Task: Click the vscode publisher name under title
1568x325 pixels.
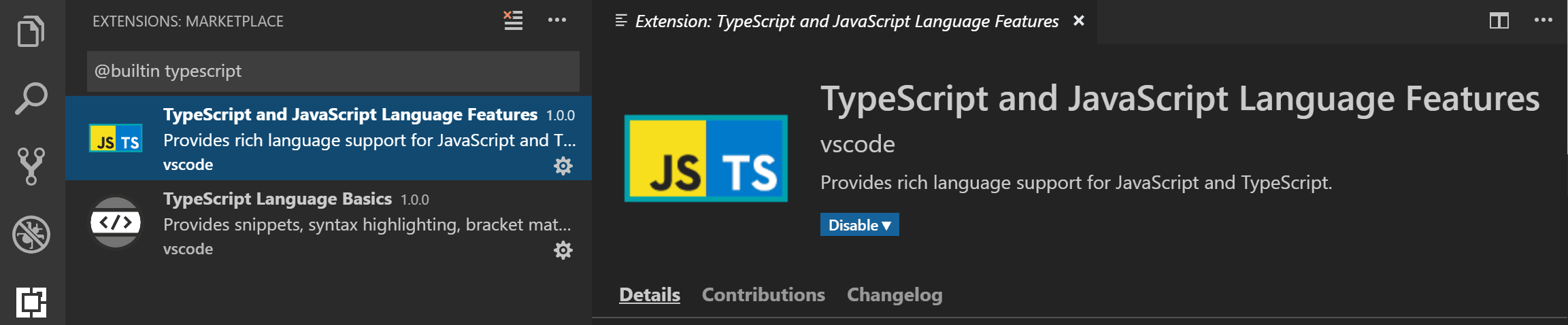Action: (x=857, y=144)
